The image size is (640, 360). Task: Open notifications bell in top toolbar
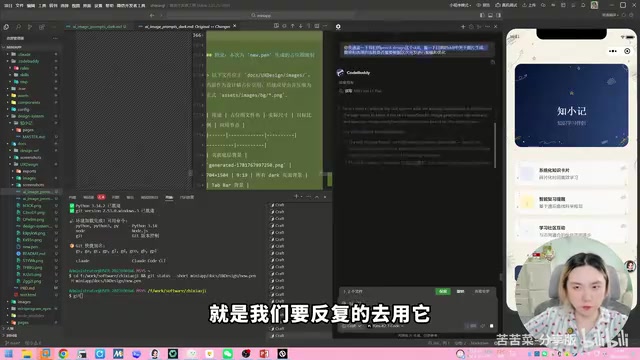[x=583, y=5]
